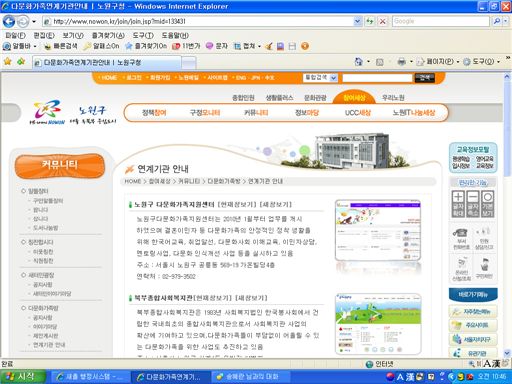Click the black search submit button
Image resolution: width=512 pixels, height=384 pixels.
(425, 78)
